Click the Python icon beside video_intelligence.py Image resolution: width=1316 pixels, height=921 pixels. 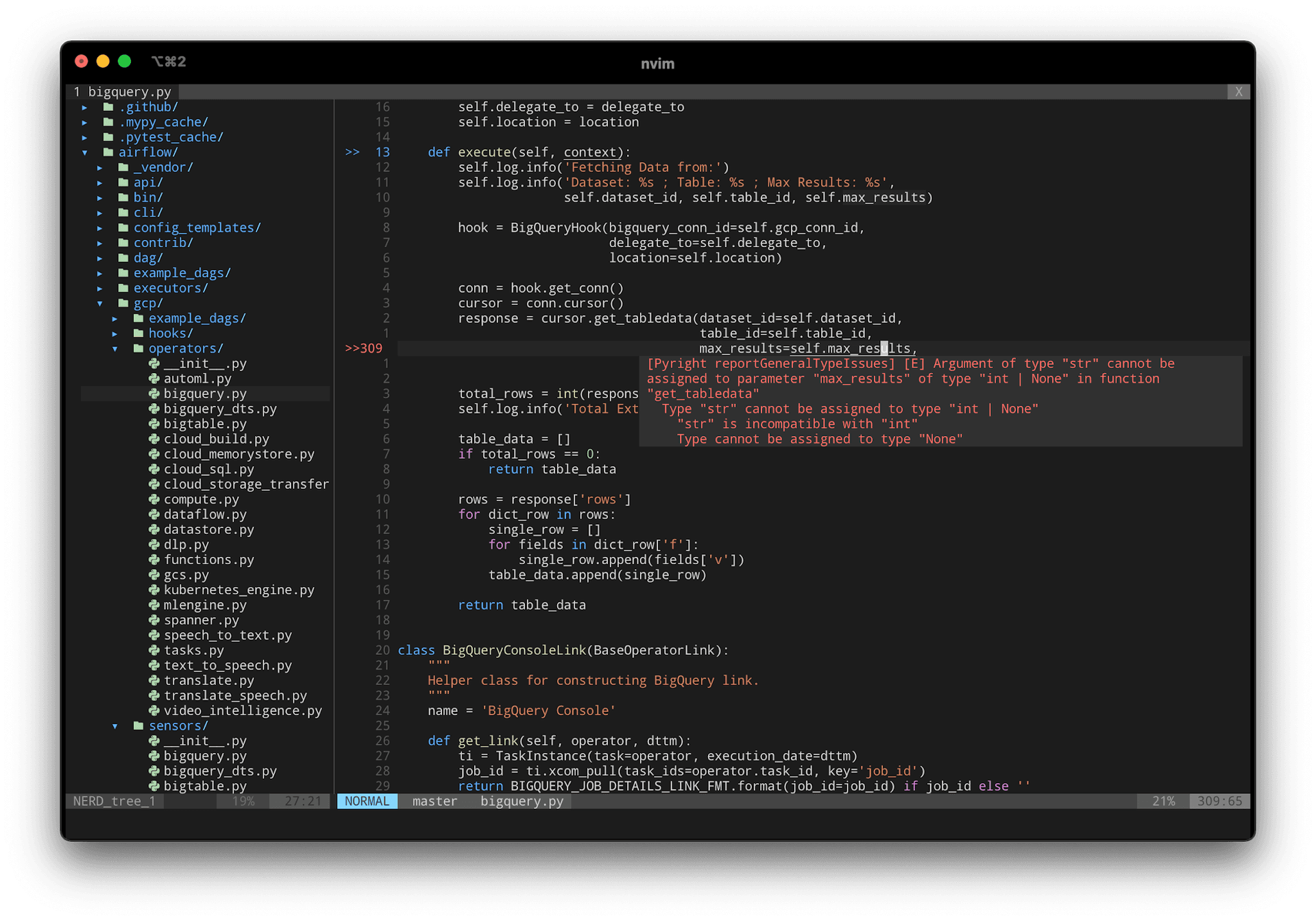coord(154,710)
